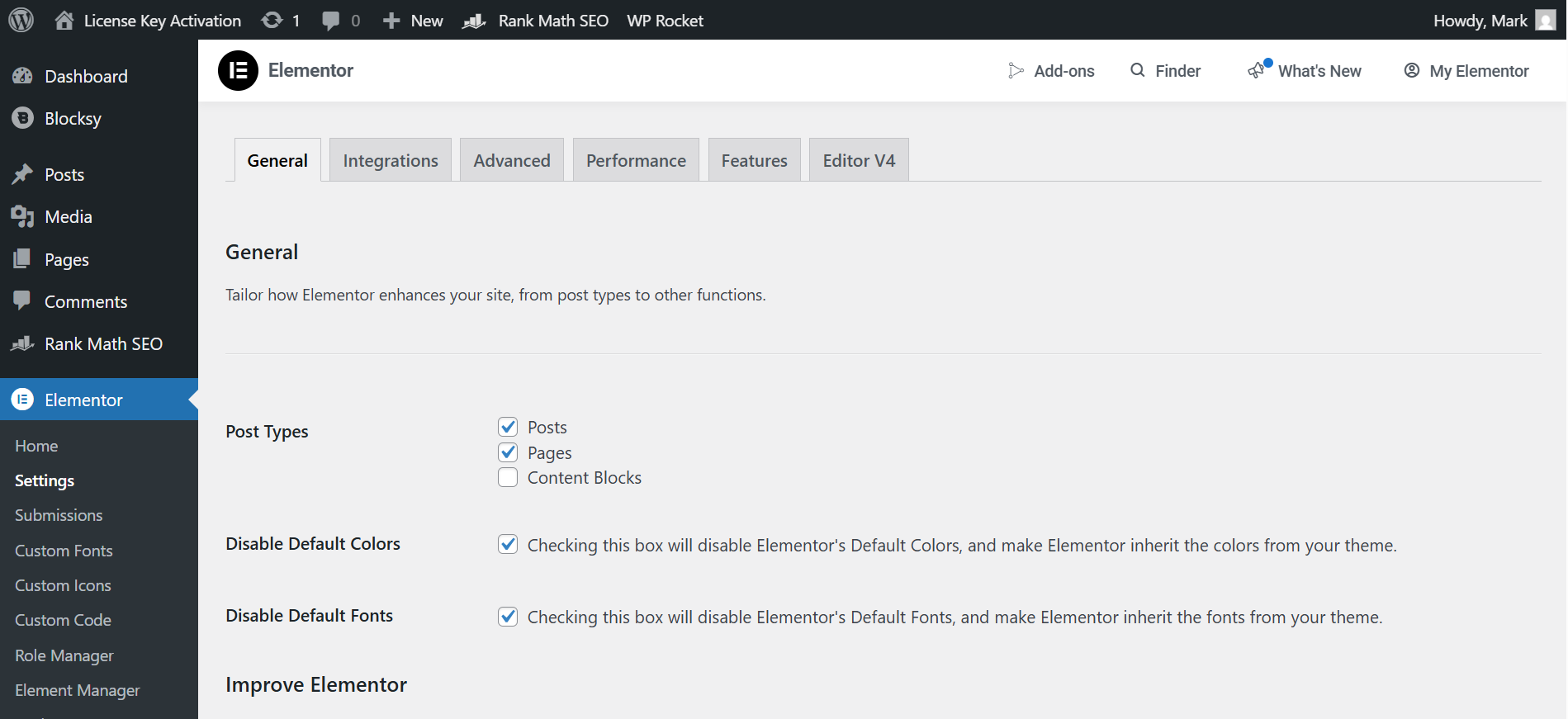Select the Features tab
Image resolution: width=1568 pixels, height=719 pixels.
point(754,160)
